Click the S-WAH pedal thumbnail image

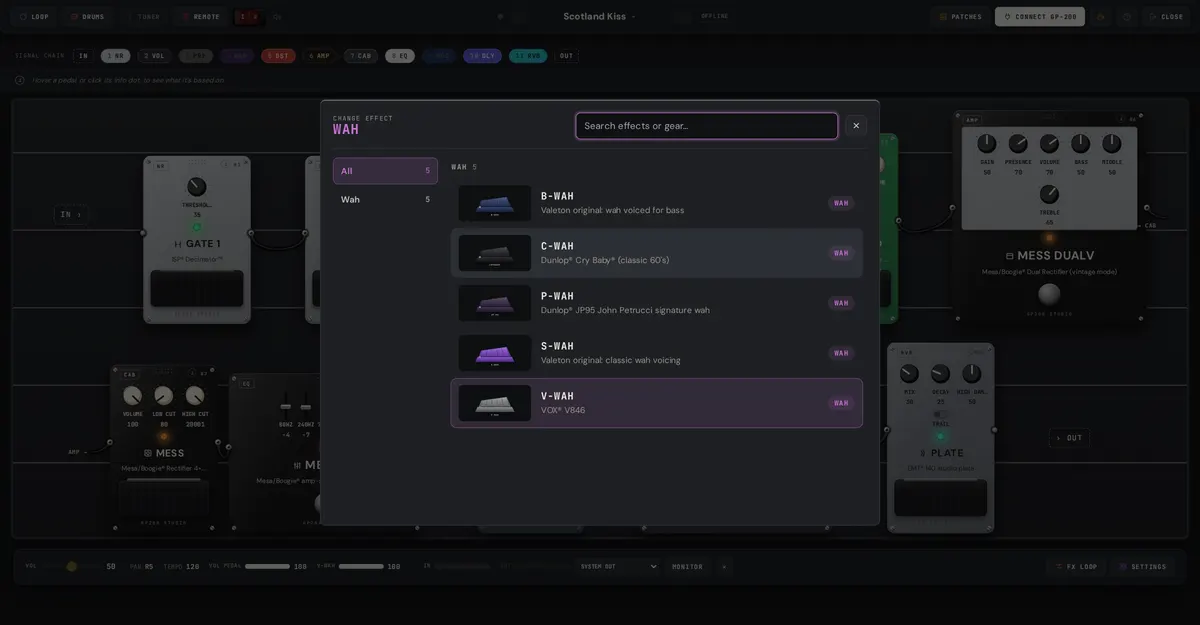click(x=495, y=353)
